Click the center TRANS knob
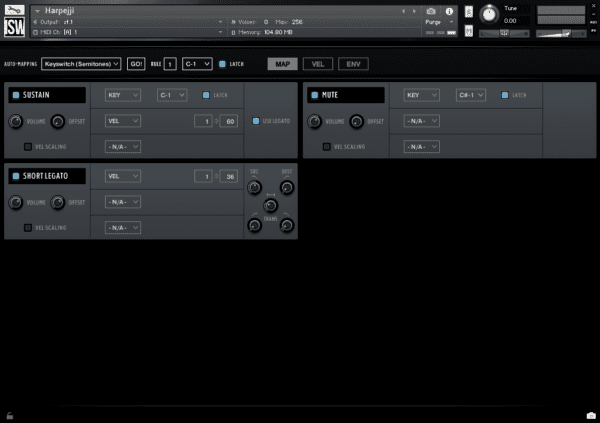This screenshot has width=600, height=423. click(271, 206)
